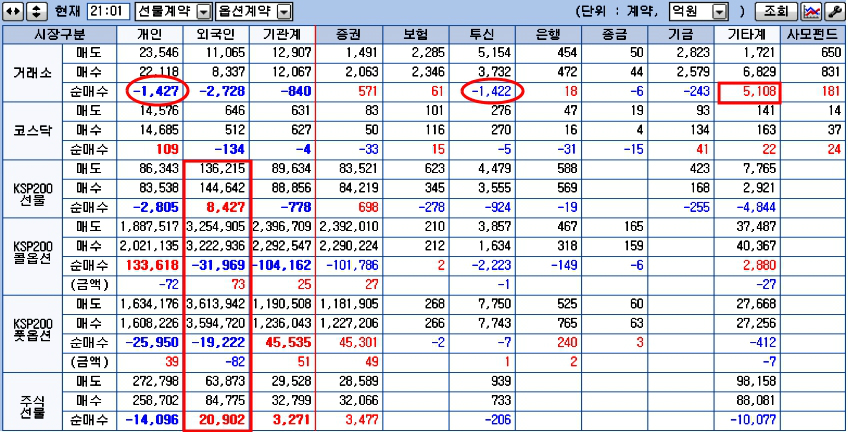Click the circled -1,427 개인 net-buy value
The width and height of the screenshot is (848, 432).
(157, 92)
